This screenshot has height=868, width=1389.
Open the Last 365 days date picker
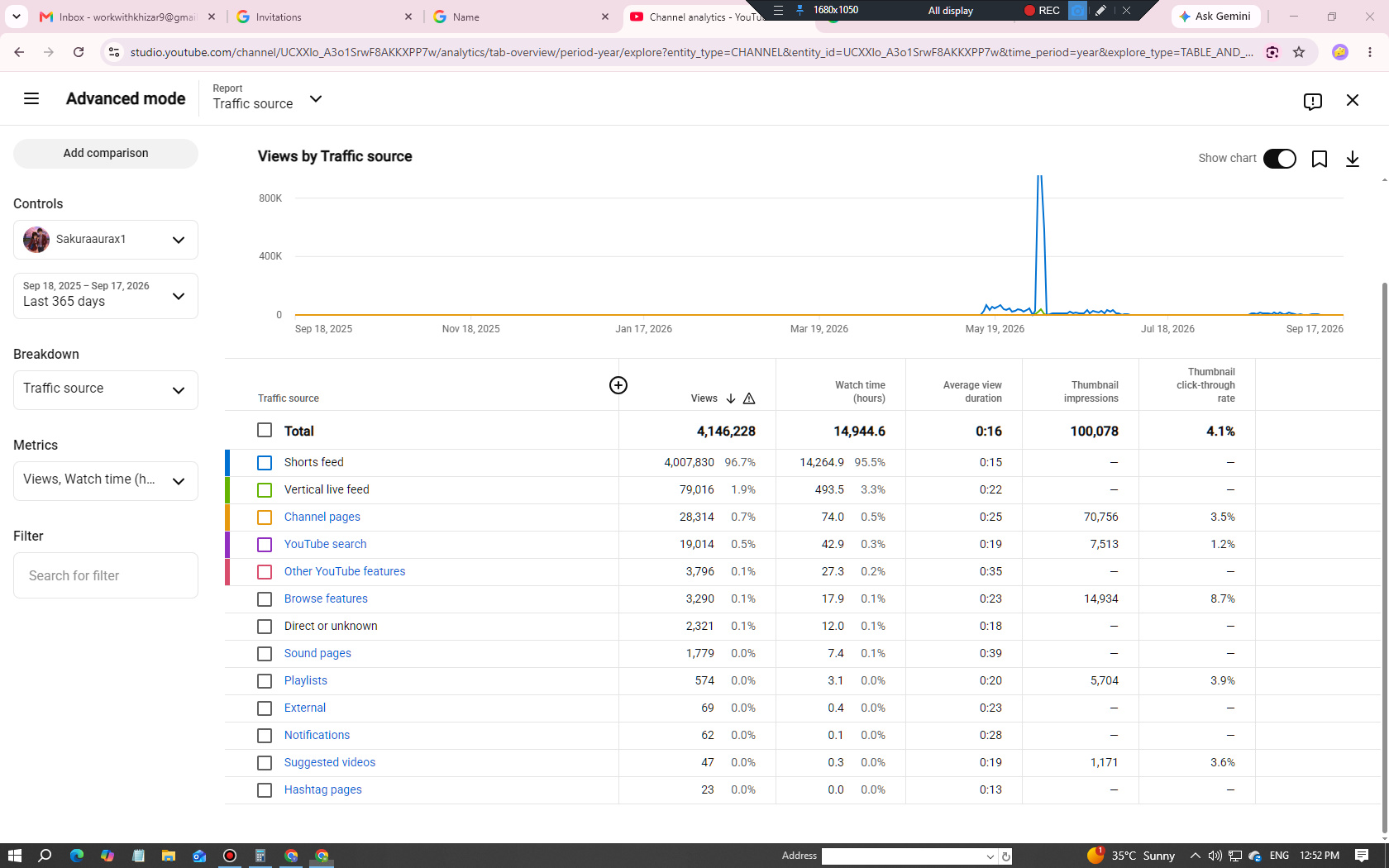106,296
